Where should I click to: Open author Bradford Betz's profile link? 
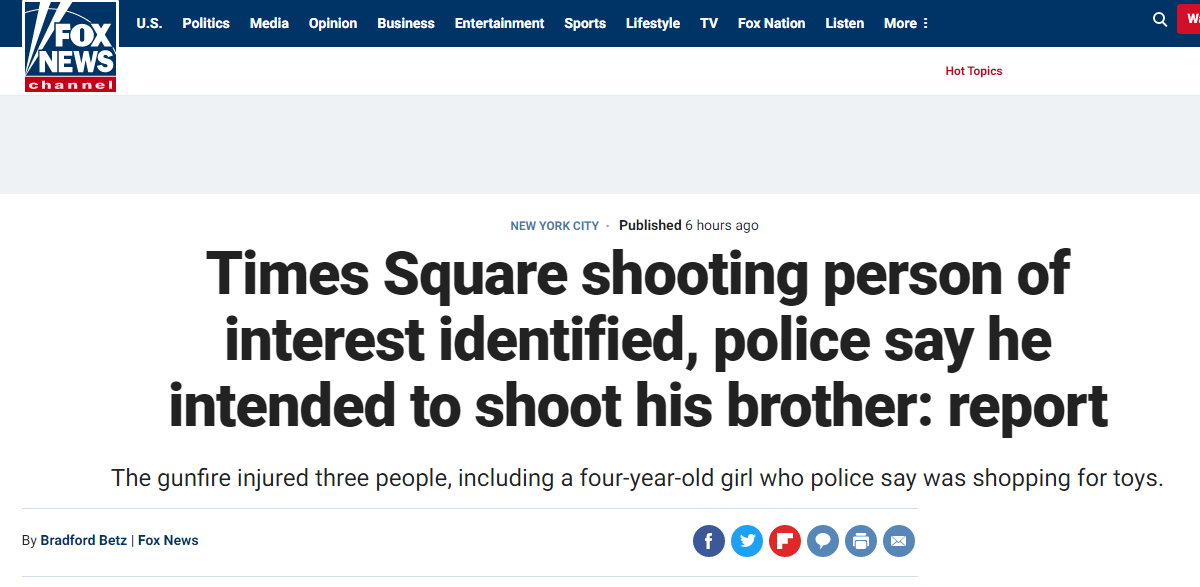(x=83, y=540)
